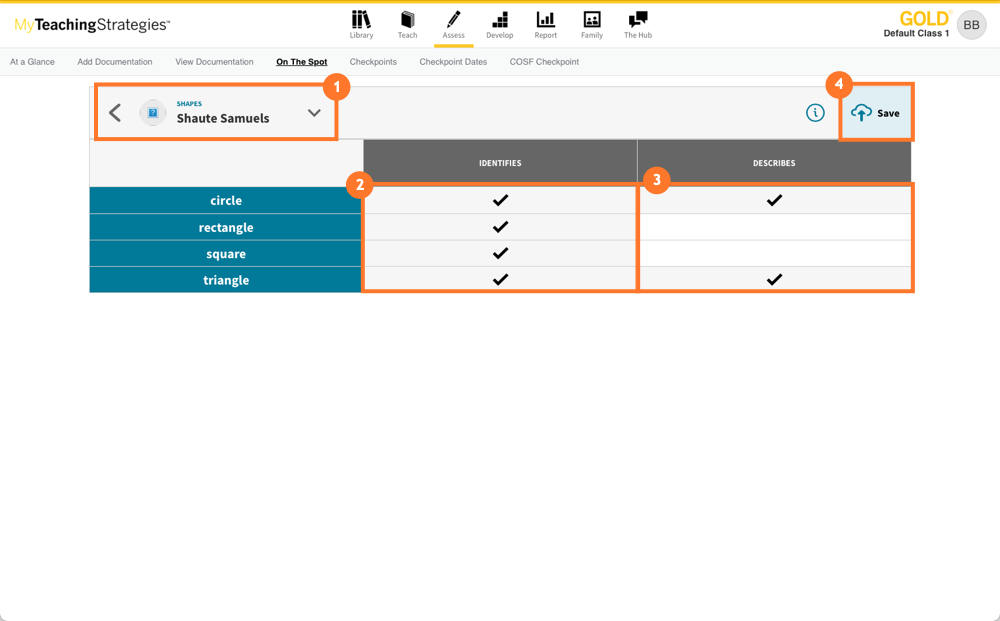
Task: Toggle triangle Describes checkmark
Action: tap(774, 280)
